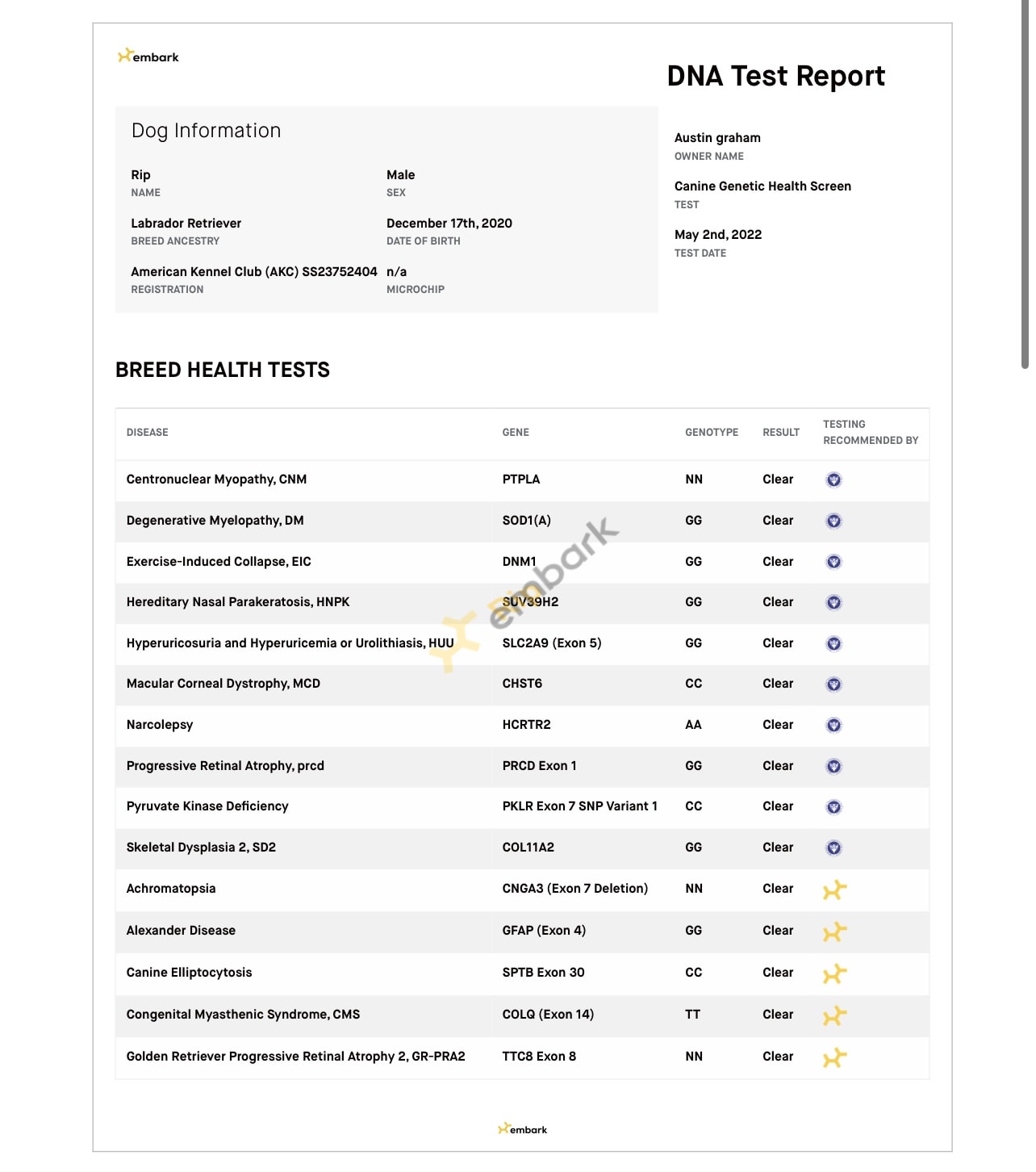1036x1172 pixels.
Task: Click the badge icon in the Narcolepsy row
Action: pyautogui.click(x=833, y=726)
